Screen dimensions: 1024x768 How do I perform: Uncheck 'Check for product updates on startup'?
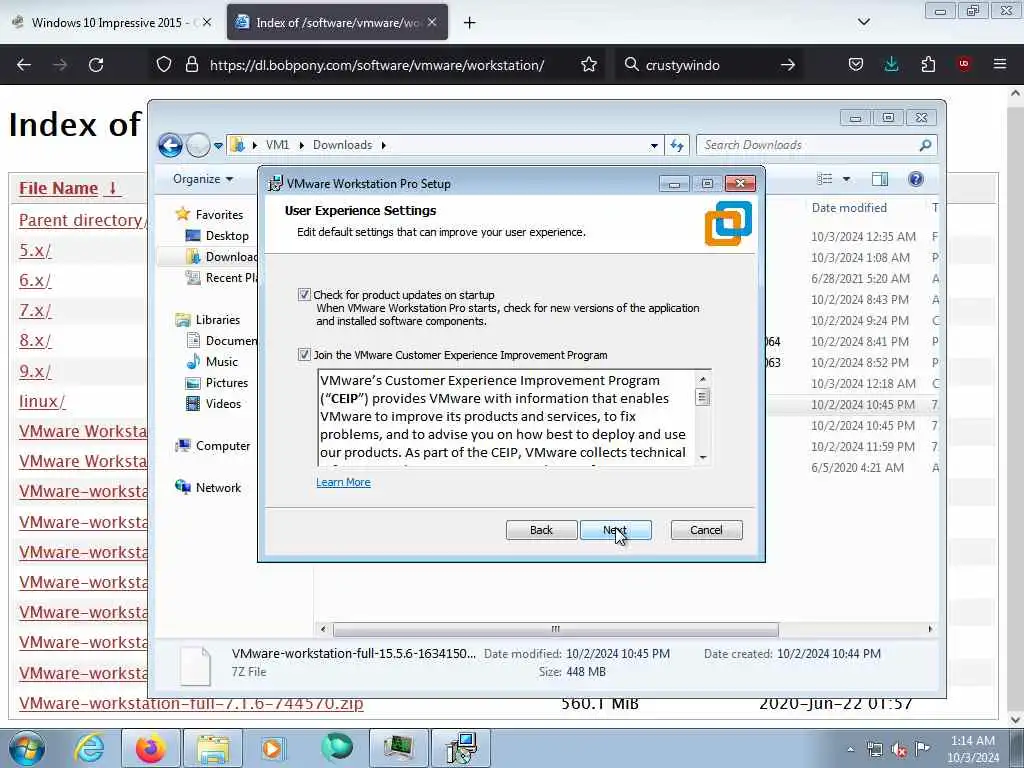[304, 295]
